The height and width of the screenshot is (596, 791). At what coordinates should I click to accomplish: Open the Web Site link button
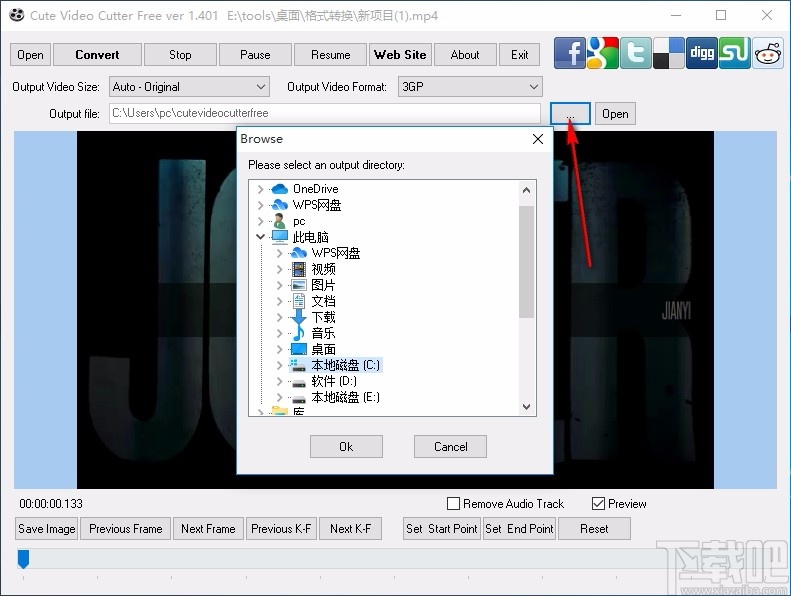[x=400, y=55]
